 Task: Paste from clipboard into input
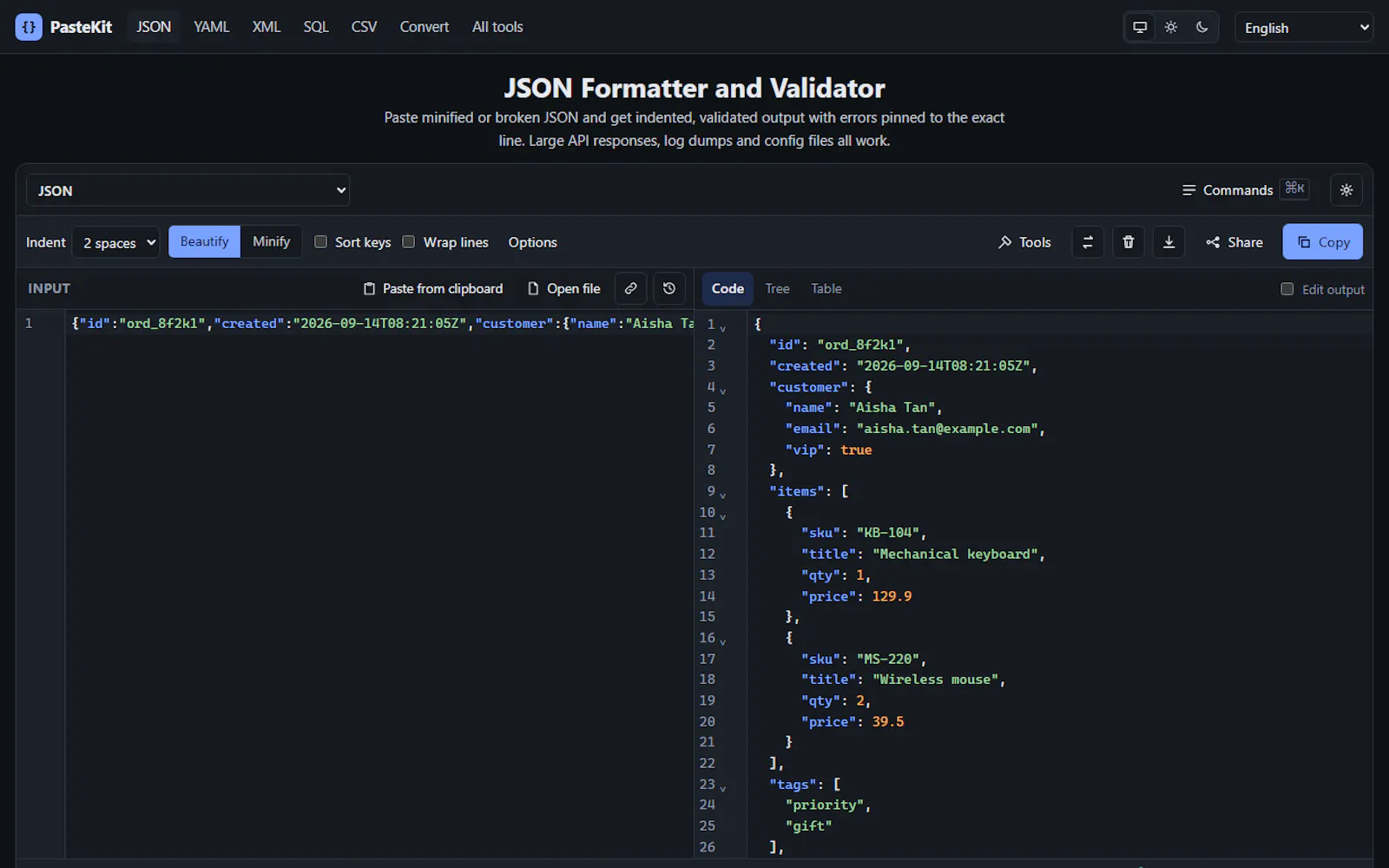tap(432, 288)
